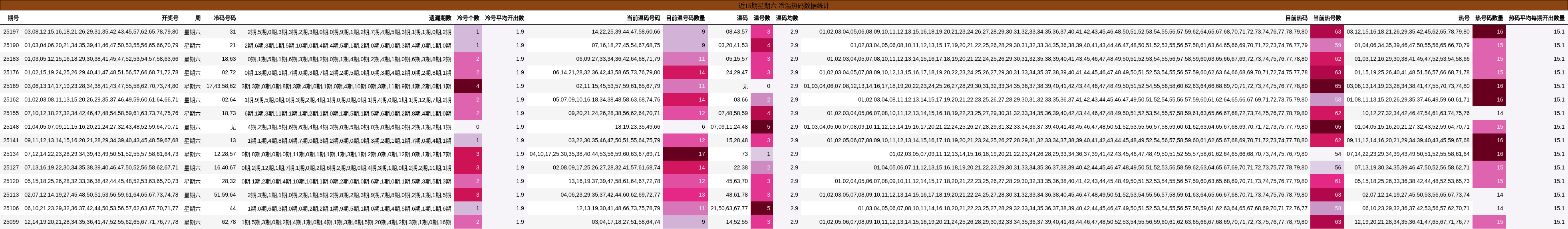The image size is (1568, 229).
Task: Click hot numbers 10,12,27,32,34,42,46,47,54,61,63,74,75,76
Action: 1416,113
